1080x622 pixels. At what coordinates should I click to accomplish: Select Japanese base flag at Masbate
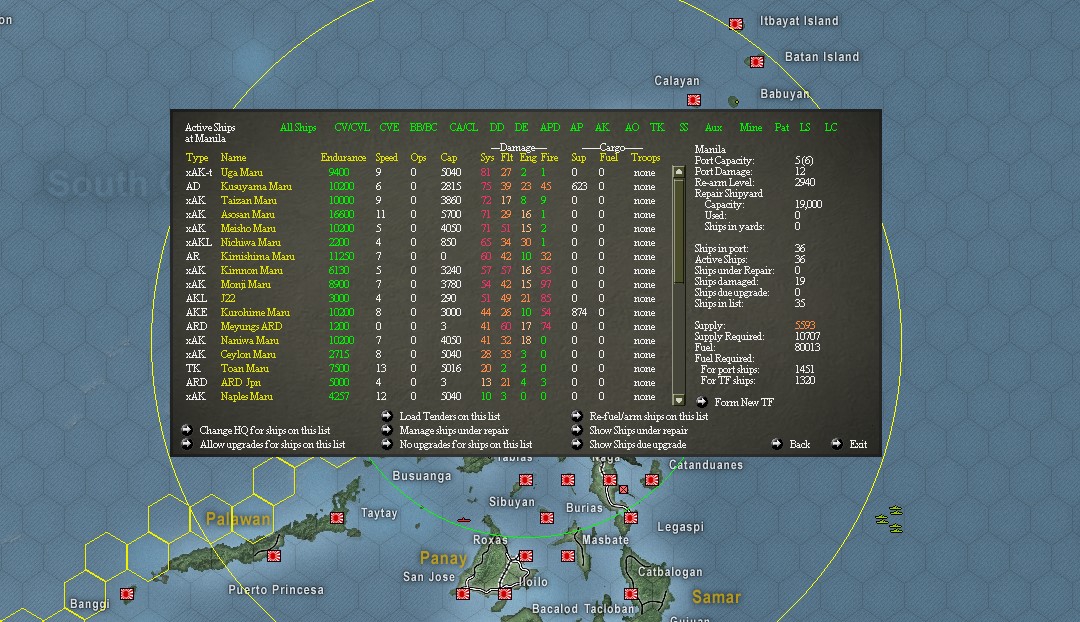[x=568, y=556]
